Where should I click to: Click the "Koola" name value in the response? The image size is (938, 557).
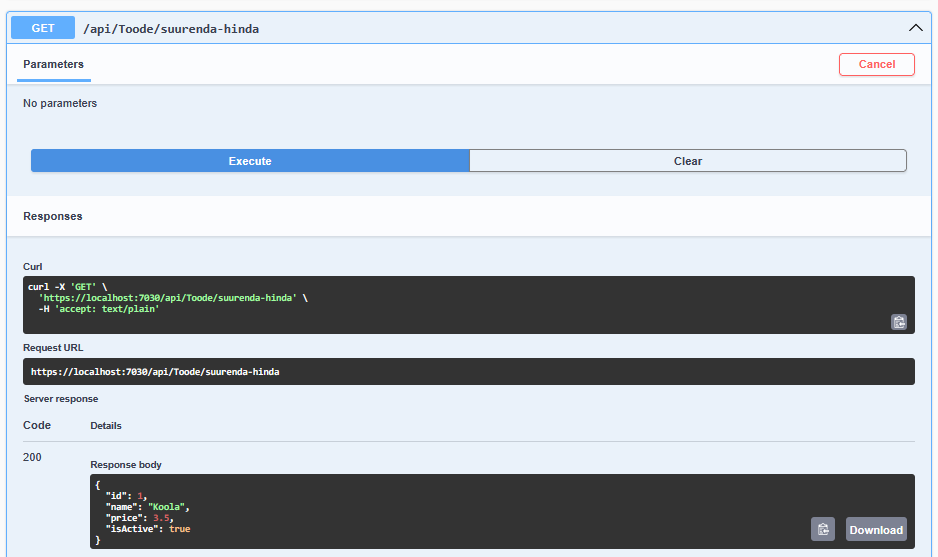pyautogui.click(x=167, y=507)
